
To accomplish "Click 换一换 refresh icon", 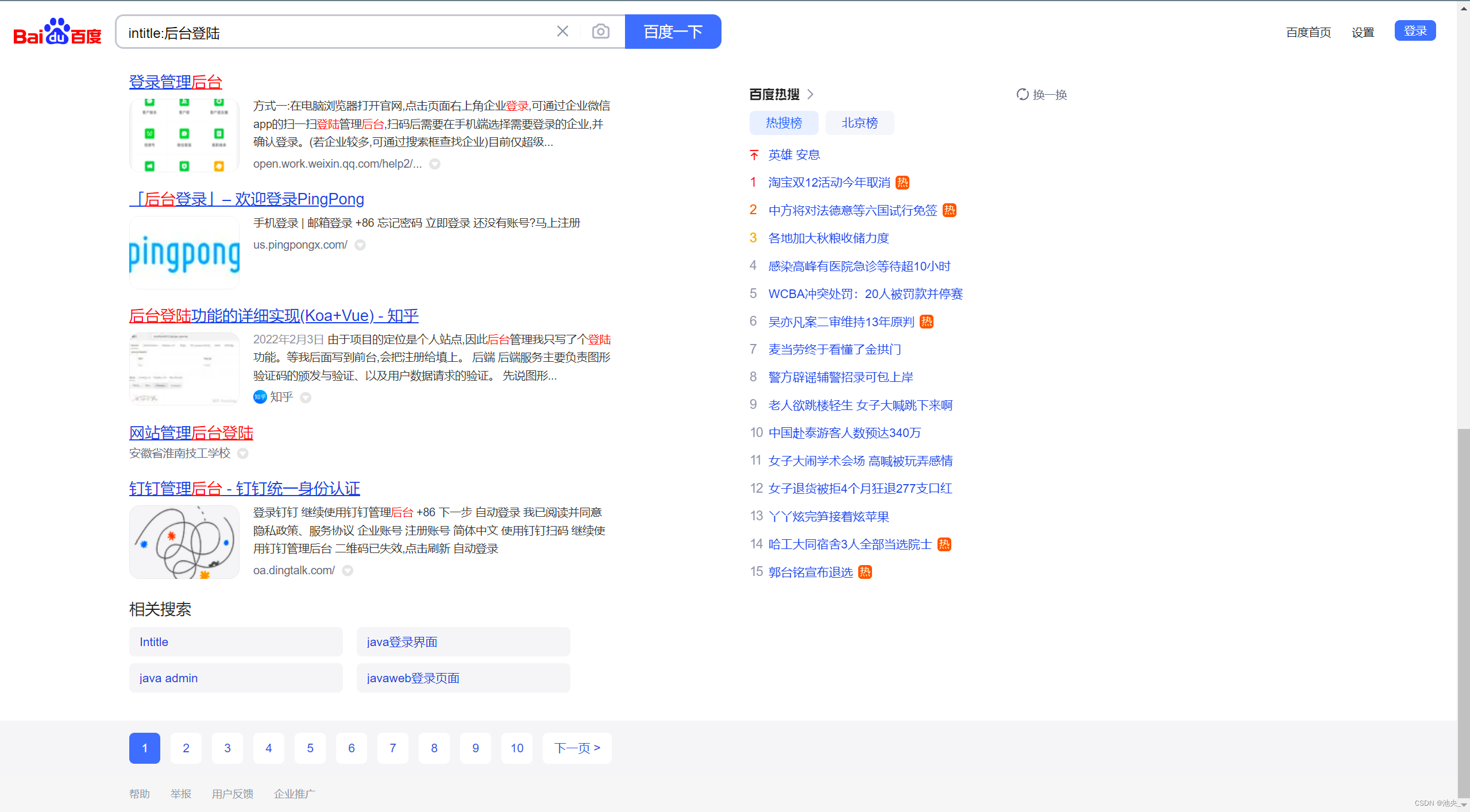I will tap(1023, 94).
